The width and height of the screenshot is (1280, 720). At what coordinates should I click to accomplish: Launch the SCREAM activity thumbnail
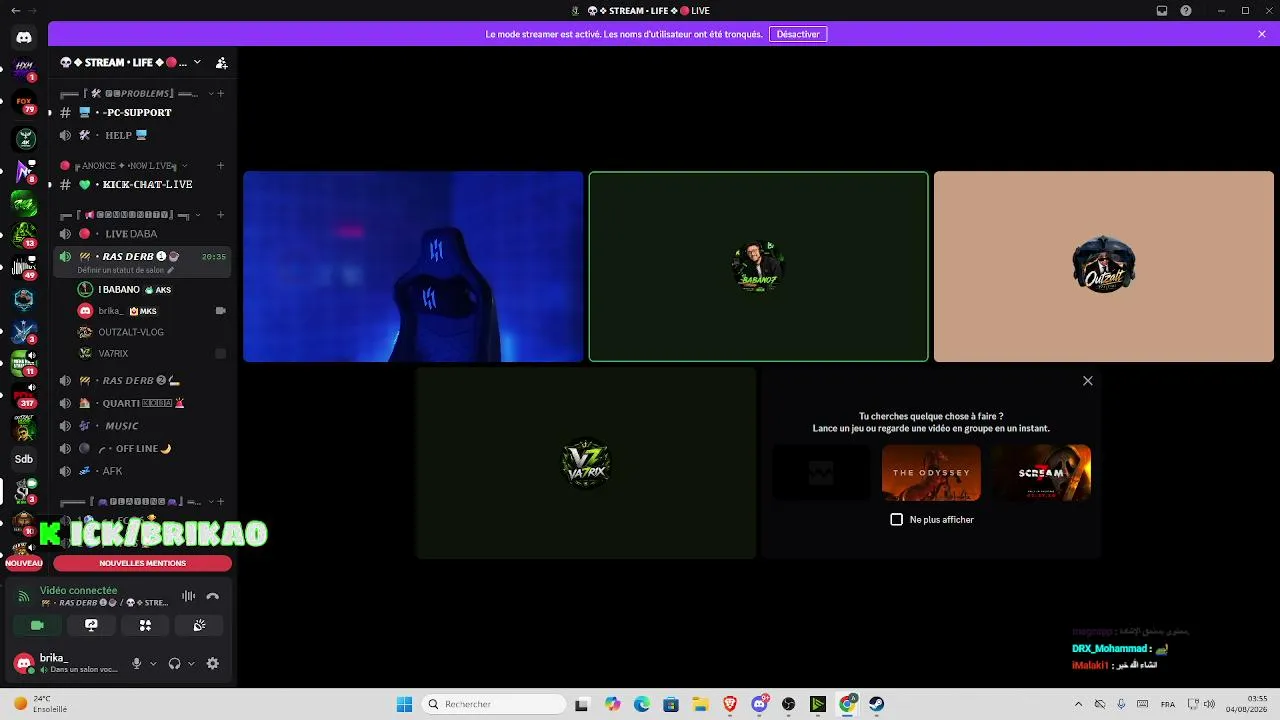click(x=1041, y=472)
